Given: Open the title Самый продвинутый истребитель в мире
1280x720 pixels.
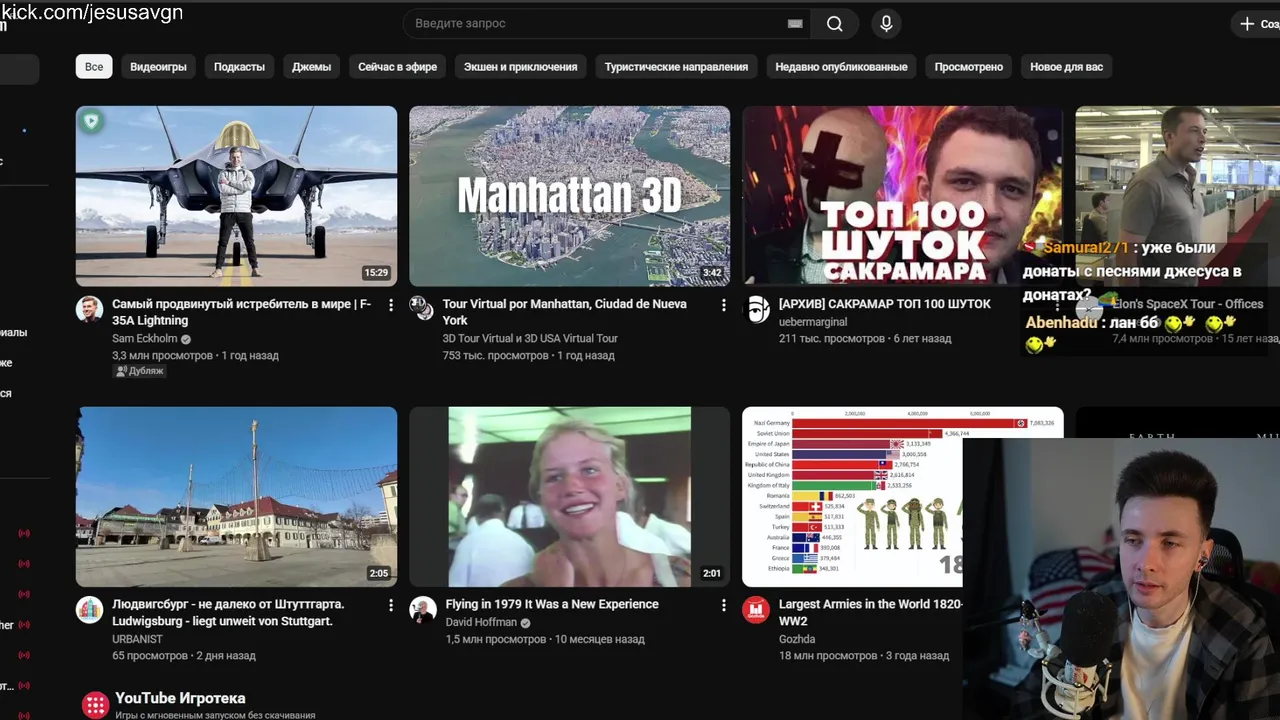Looking at the screenshot, I should tap(241, 312).
